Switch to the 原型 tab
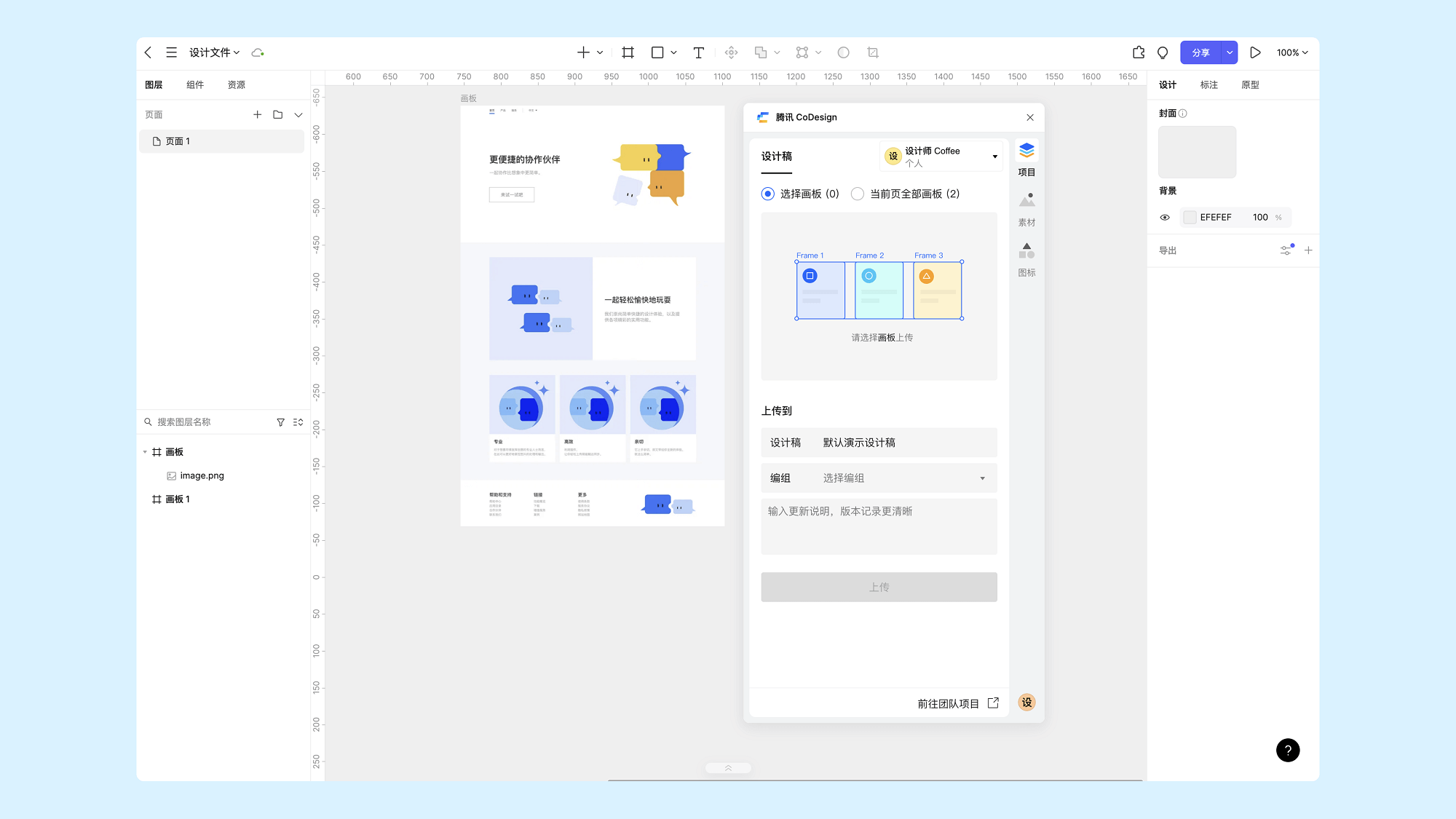Image resolution: width=1456 pixels, height=819 pixels. point(1249,84)
